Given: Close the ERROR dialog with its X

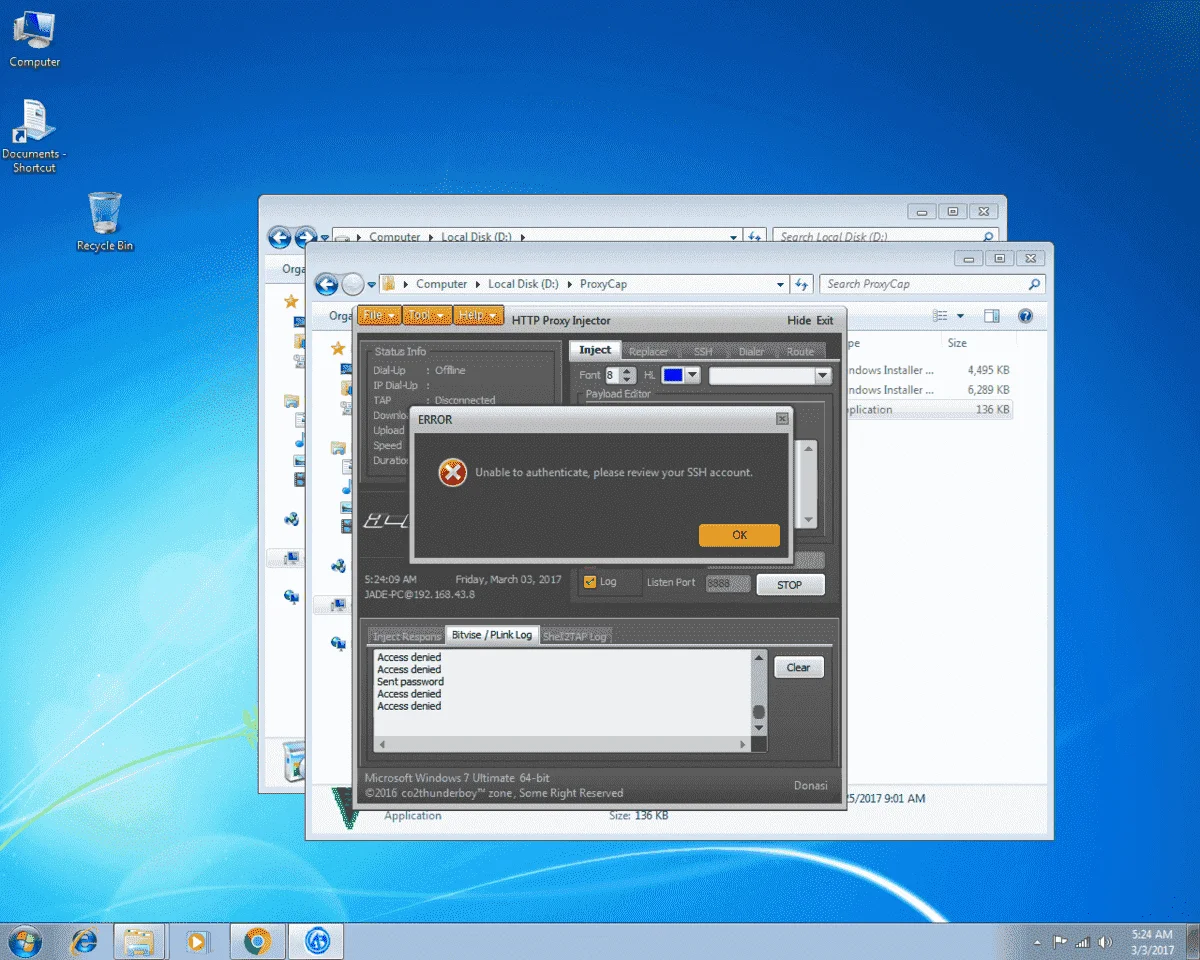Looking at the screenshot, I should click(782, 419).
